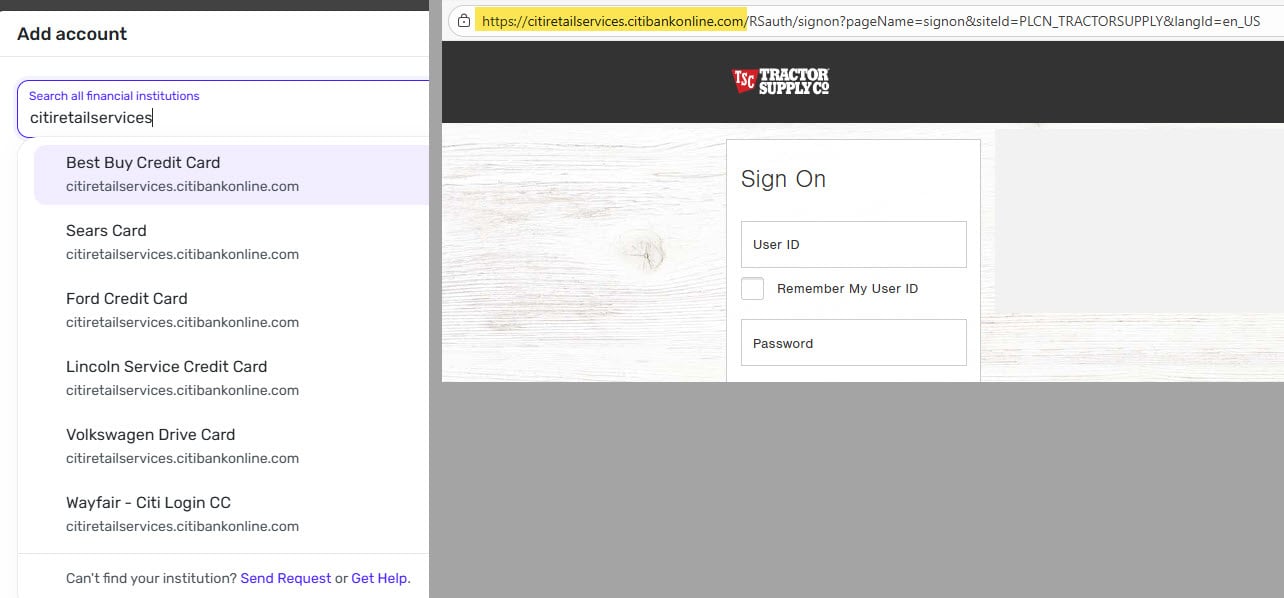Select Ford Credit Card institution
1284x598 pixels.
(232, 310)
